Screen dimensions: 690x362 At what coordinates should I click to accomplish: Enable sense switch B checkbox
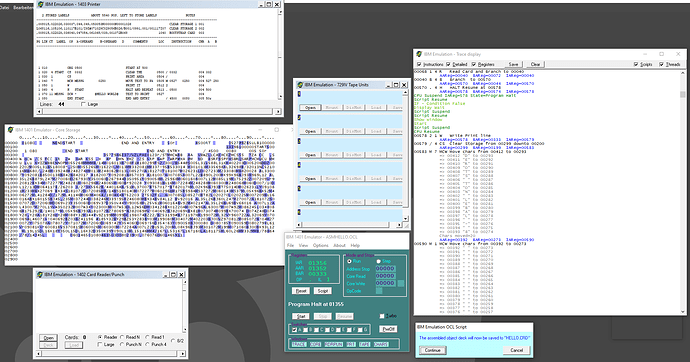[x=305, y=329]
